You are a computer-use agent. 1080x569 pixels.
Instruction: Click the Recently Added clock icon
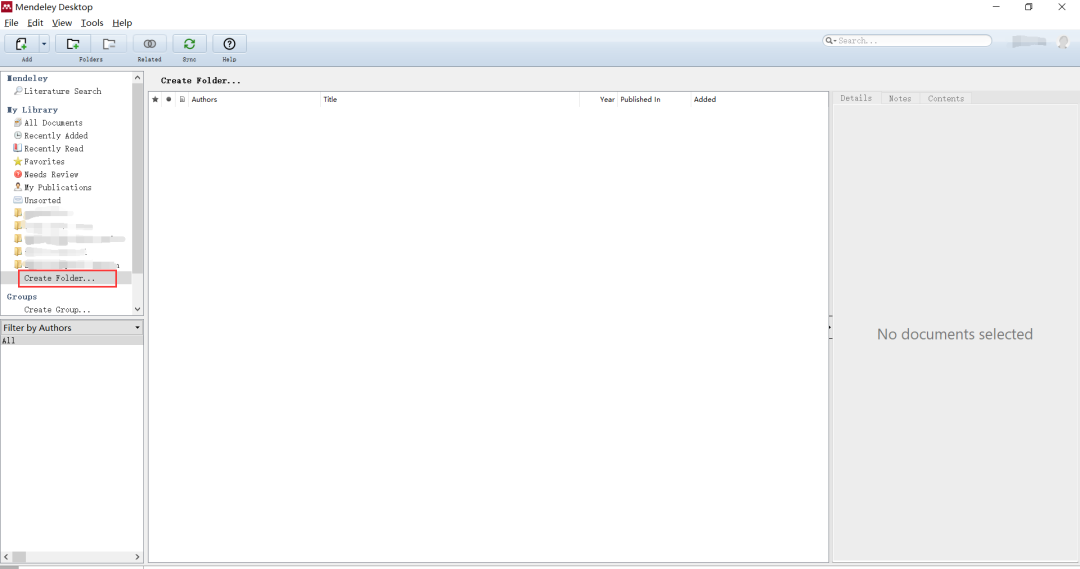(x=18, y=136)
